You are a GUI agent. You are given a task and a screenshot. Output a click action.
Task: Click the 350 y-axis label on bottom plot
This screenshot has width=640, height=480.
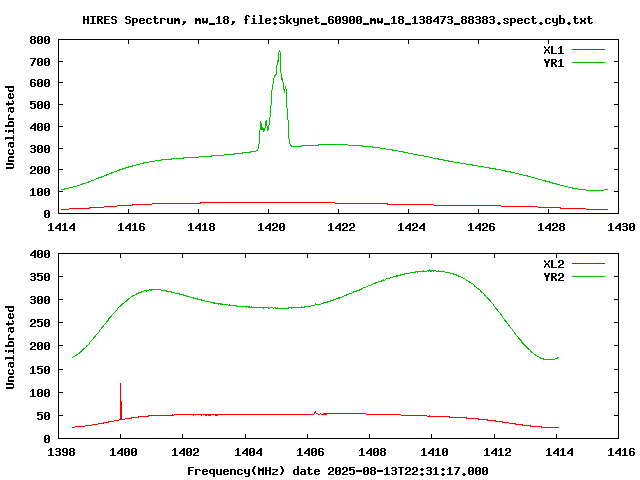[x=40, y=277]
